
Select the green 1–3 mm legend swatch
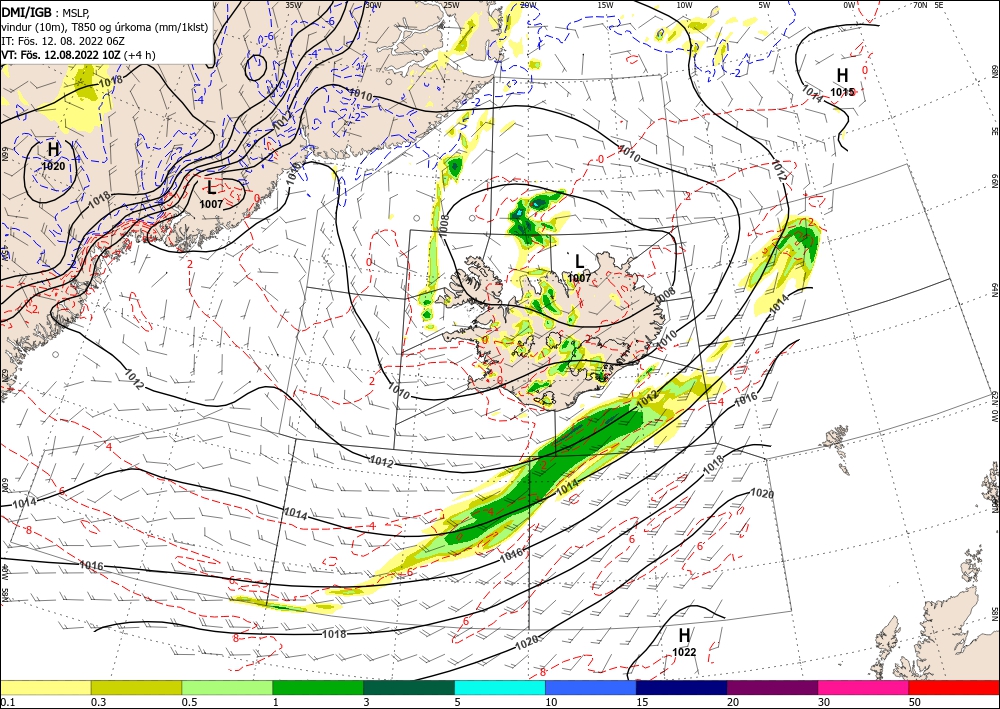tap(318, 687)
